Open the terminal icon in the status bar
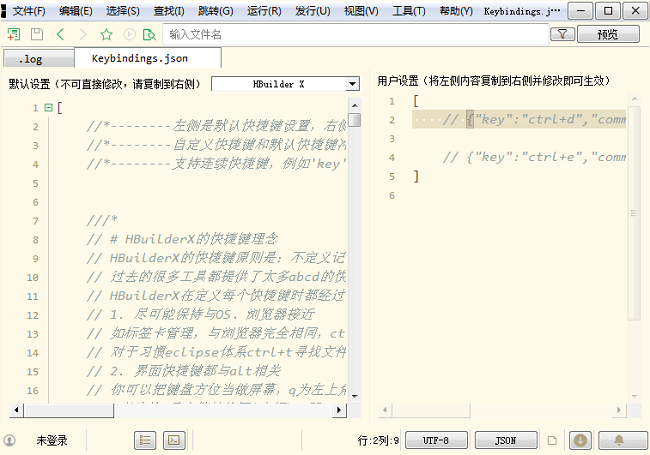Screen dimensions: 650x455 [174, 440]
